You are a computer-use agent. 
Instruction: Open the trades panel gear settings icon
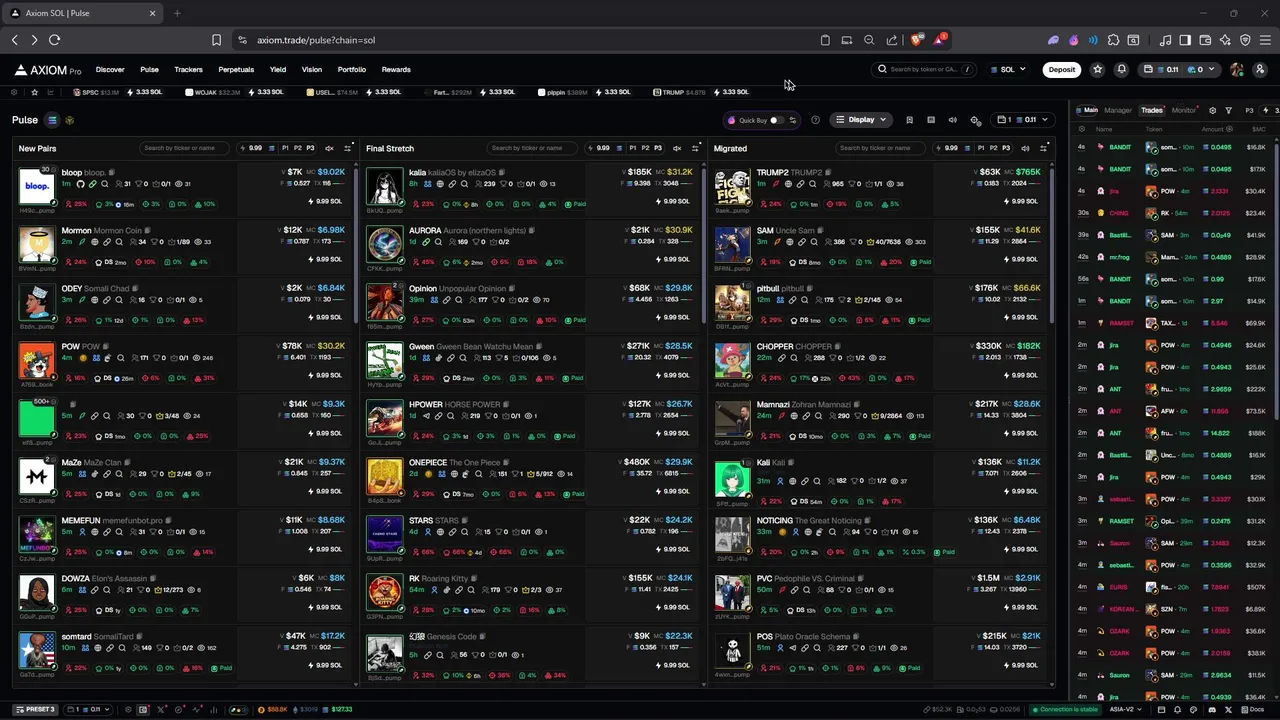coord(1212,110)
